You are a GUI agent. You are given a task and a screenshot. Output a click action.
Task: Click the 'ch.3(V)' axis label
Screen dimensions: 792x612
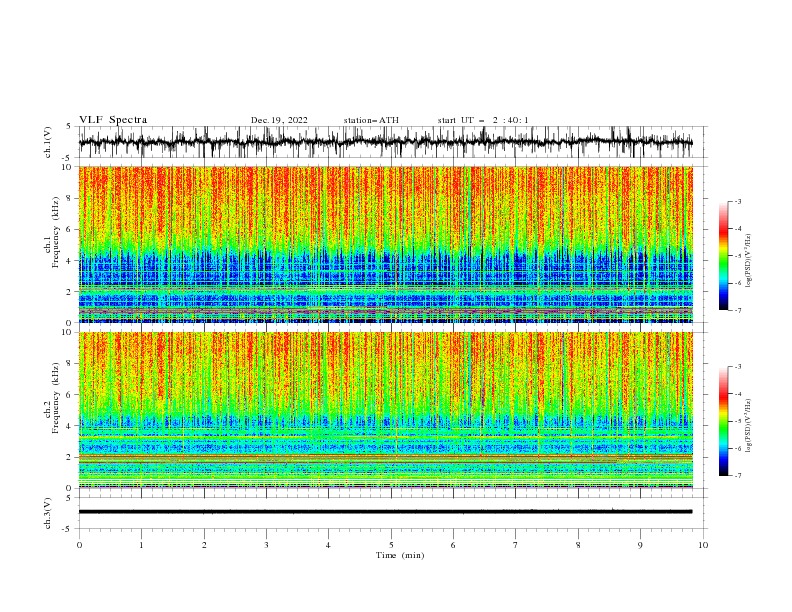click(x=48, y=513)
